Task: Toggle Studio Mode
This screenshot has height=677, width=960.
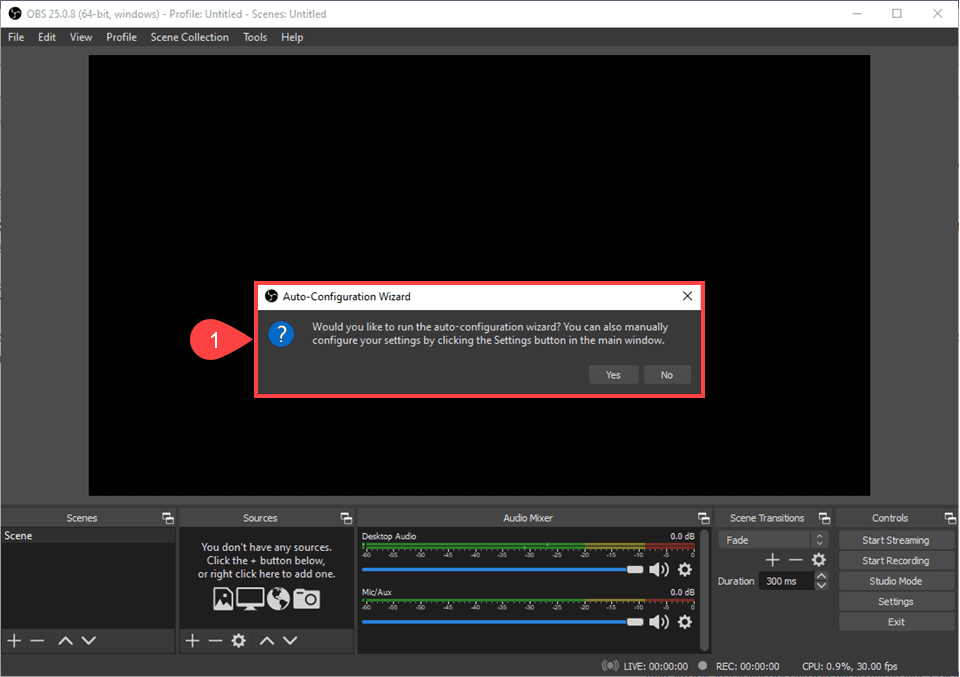Action: pos(895,580)
